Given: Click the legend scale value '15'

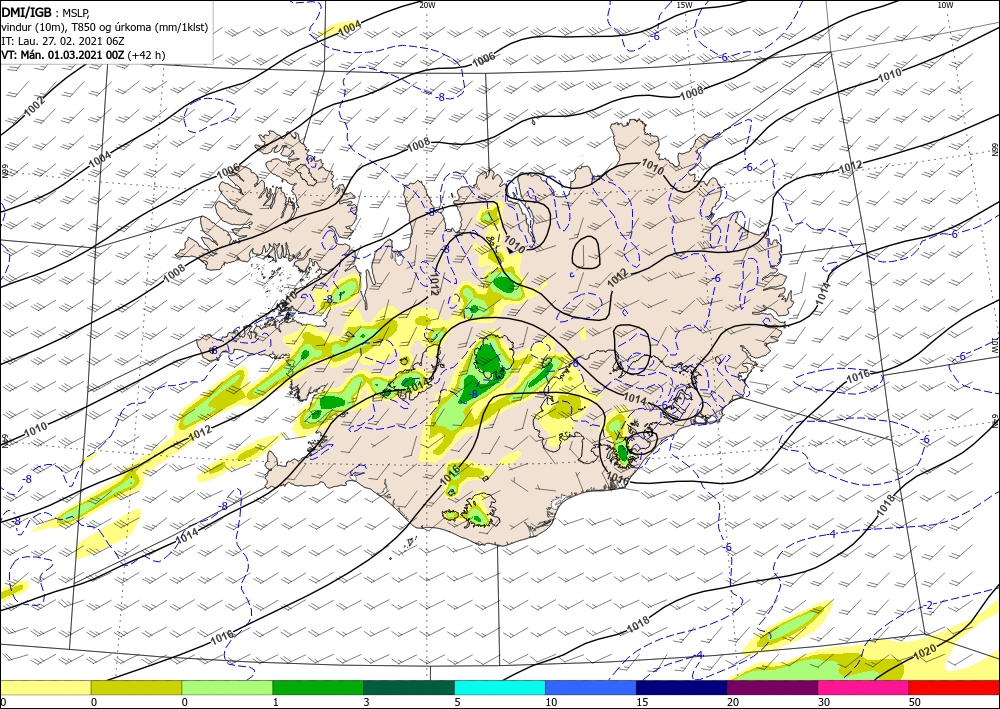Looking at the screenshot, I should click(x=642, y=703).
